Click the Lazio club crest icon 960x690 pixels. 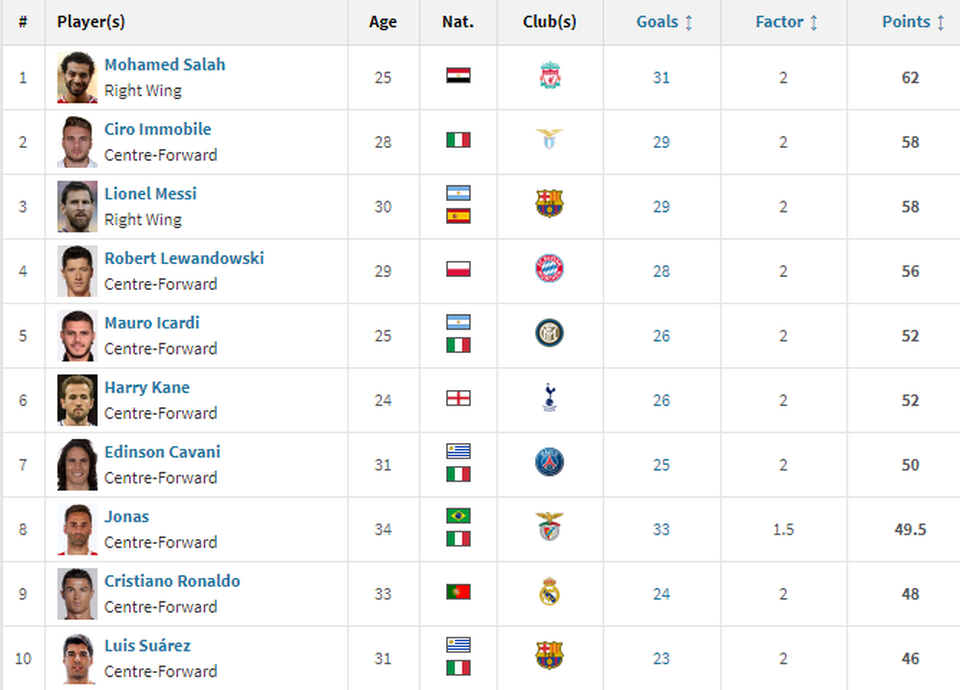coord(549,141)
